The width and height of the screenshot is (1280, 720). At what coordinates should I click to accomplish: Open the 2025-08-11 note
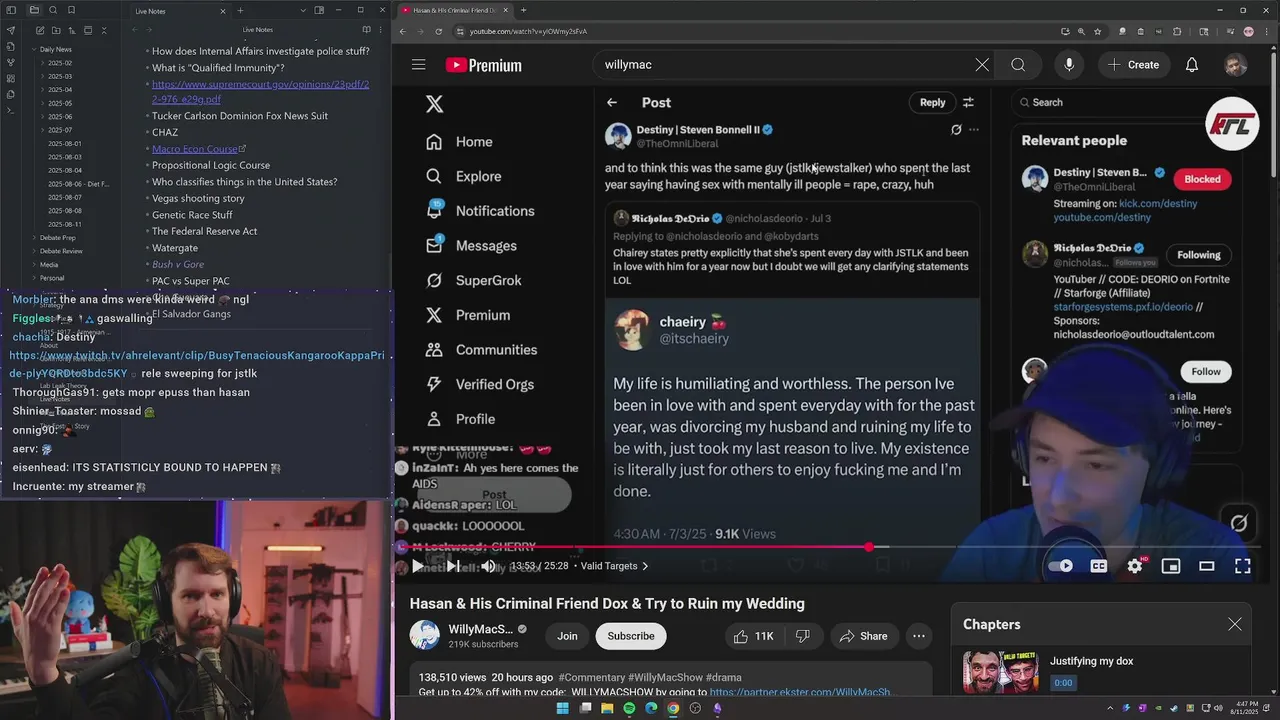pos(65,224)
